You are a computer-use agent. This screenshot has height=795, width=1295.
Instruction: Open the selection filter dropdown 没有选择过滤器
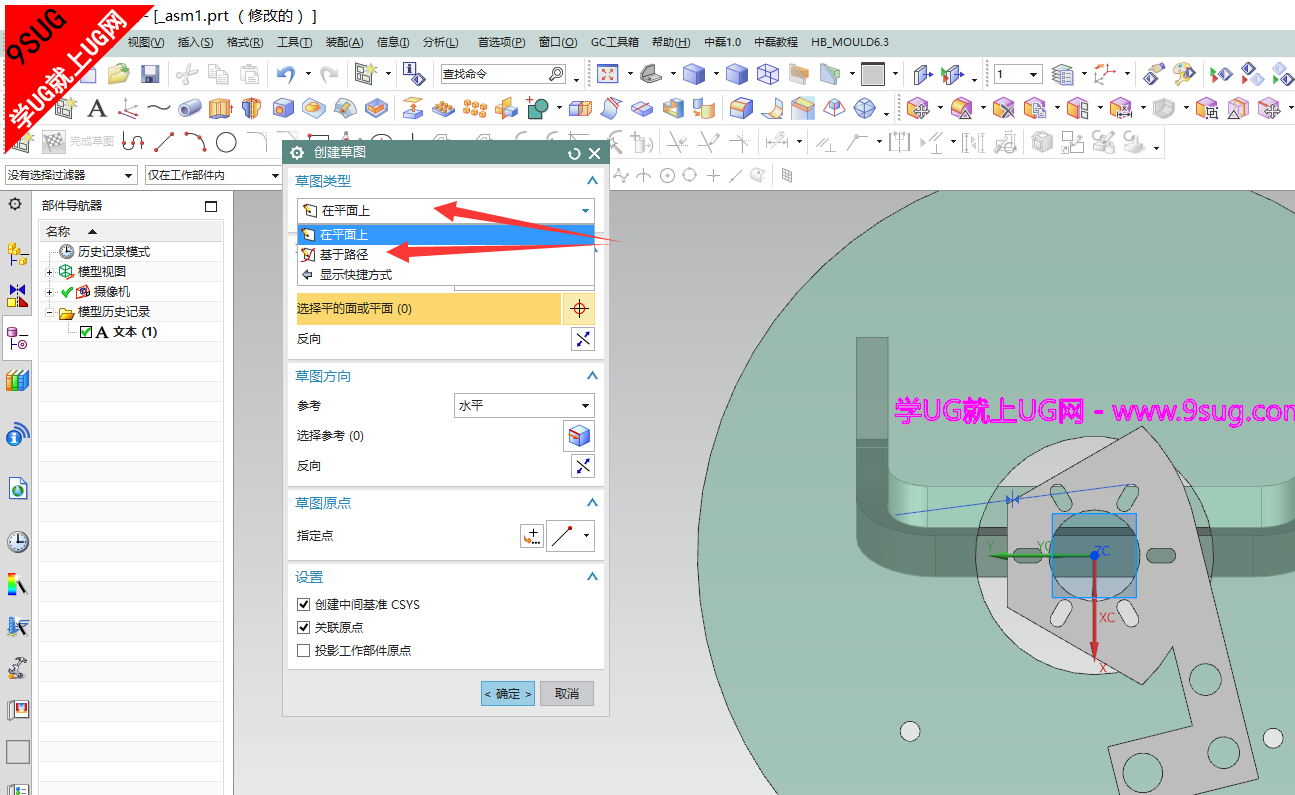click(71, 175)
